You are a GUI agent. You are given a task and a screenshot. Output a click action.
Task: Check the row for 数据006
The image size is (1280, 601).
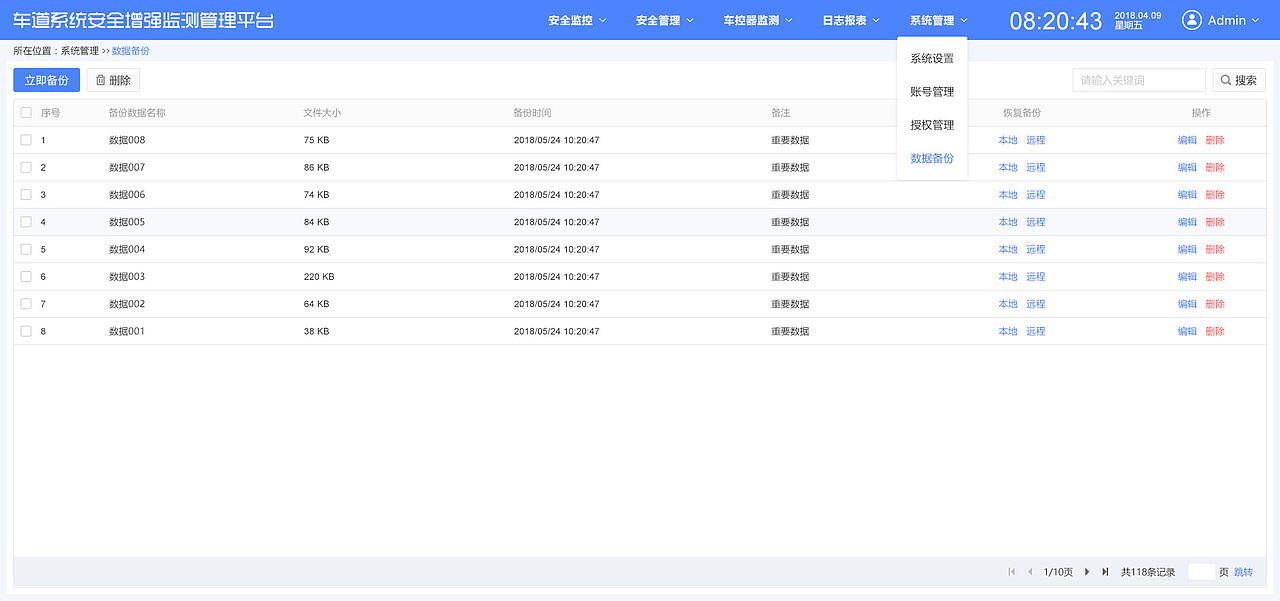pyautogui.click(x=26, y=194)
